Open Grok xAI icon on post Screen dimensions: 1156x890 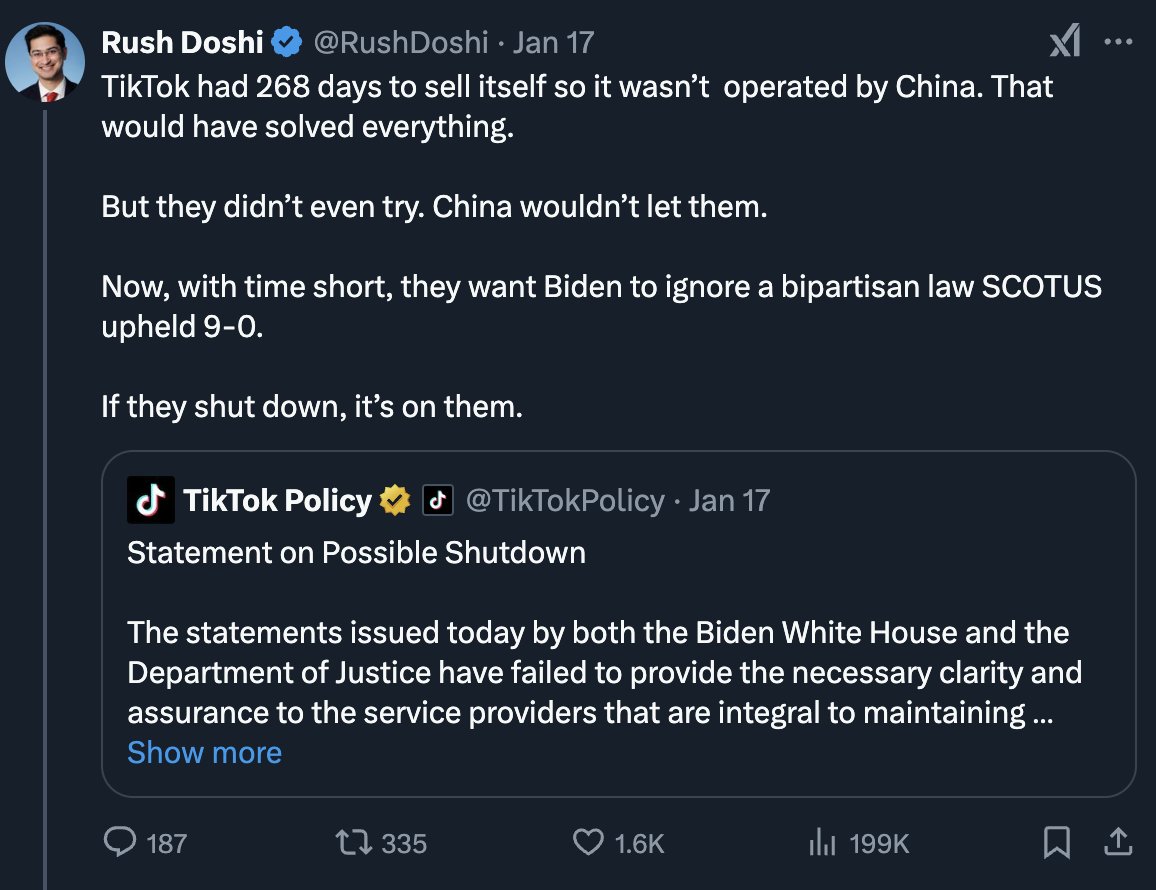coord(1064,42)
